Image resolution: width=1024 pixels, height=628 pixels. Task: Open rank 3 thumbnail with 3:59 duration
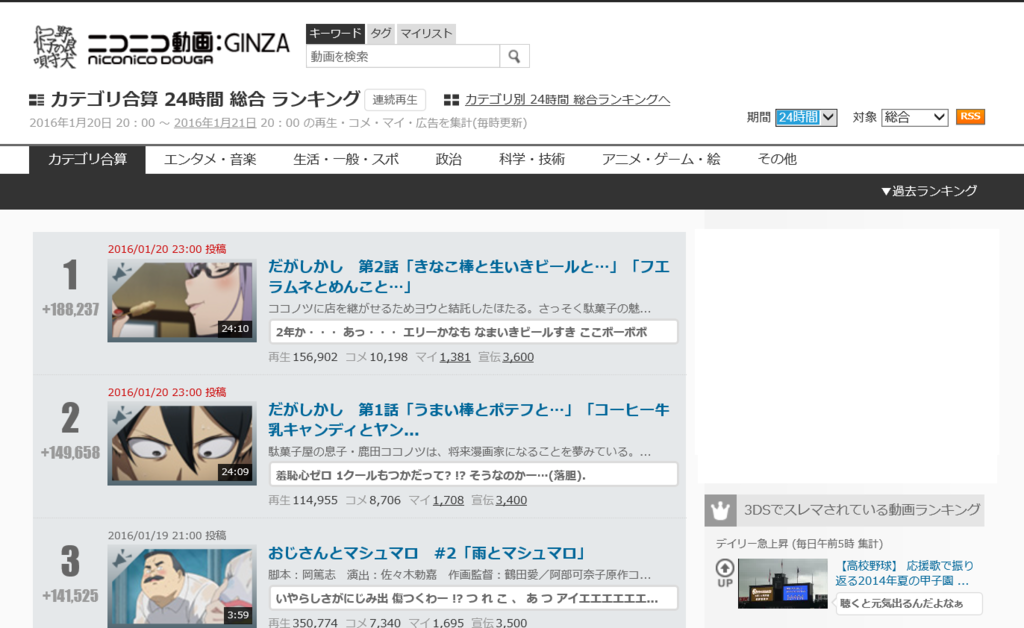click(x=182, y=586)
